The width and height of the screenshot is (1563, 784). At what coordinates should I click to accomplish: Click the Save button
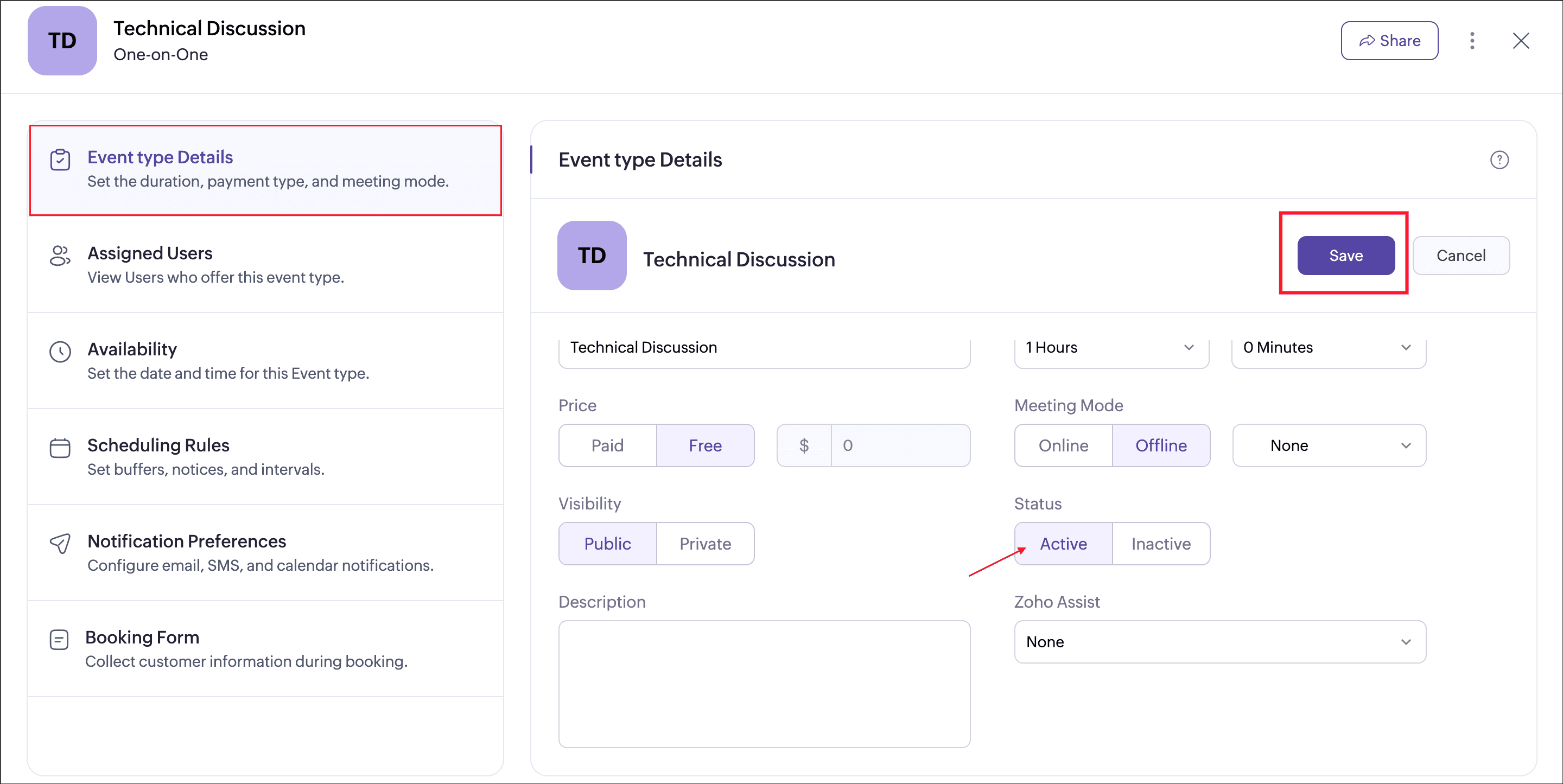coord(1346,256)
